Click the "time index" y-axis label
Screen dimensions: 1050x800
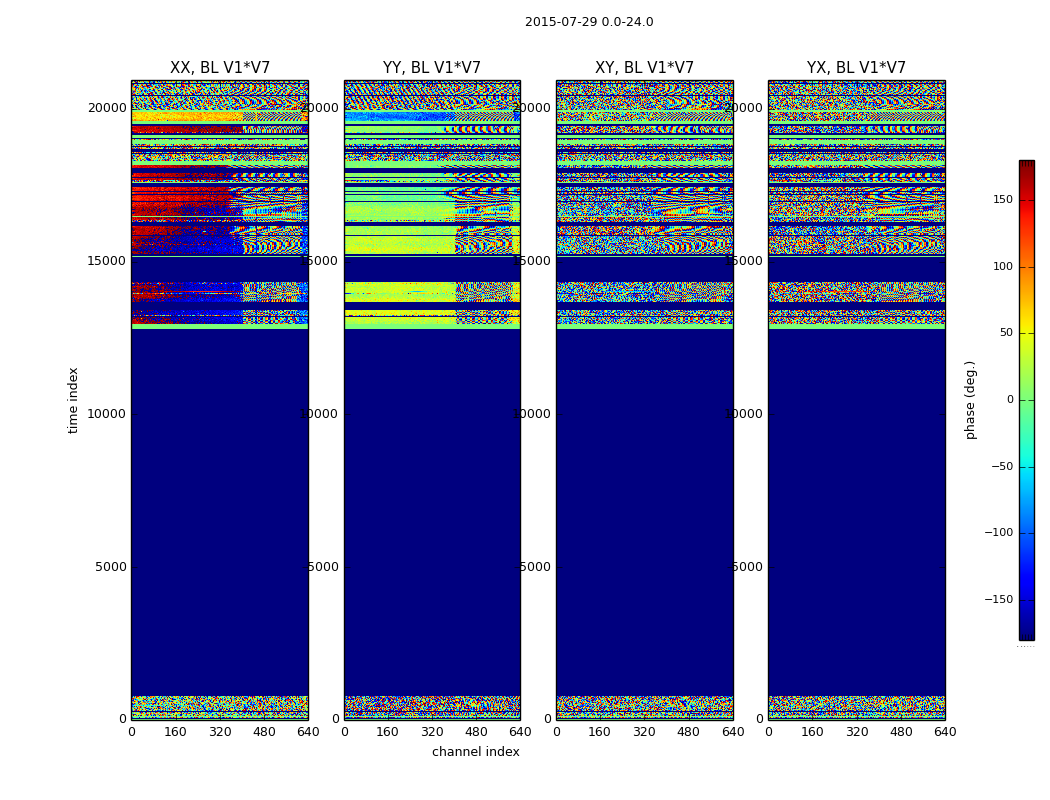coord(74,400)
